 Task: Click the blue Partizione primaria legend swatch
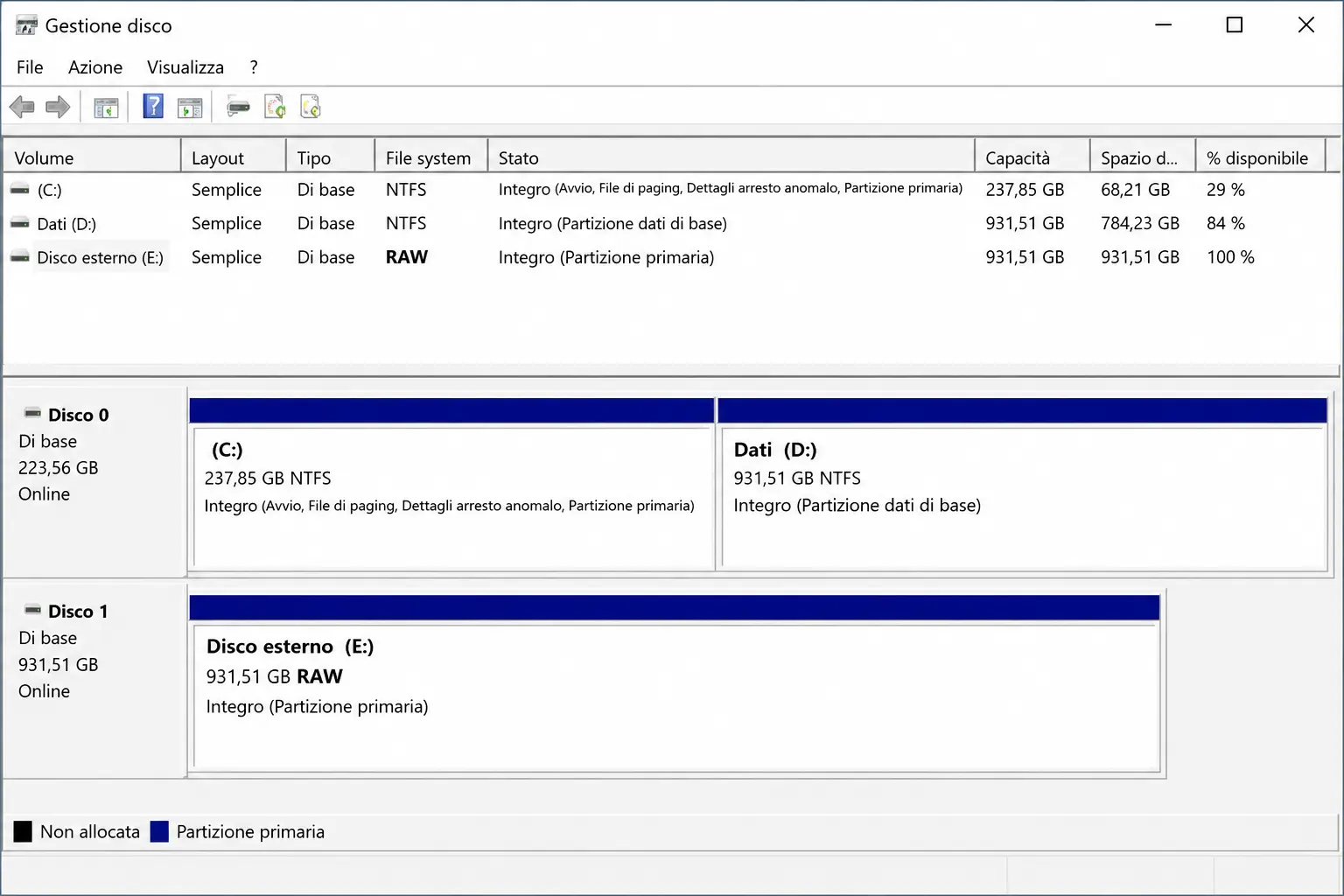[x=159, y=831]
